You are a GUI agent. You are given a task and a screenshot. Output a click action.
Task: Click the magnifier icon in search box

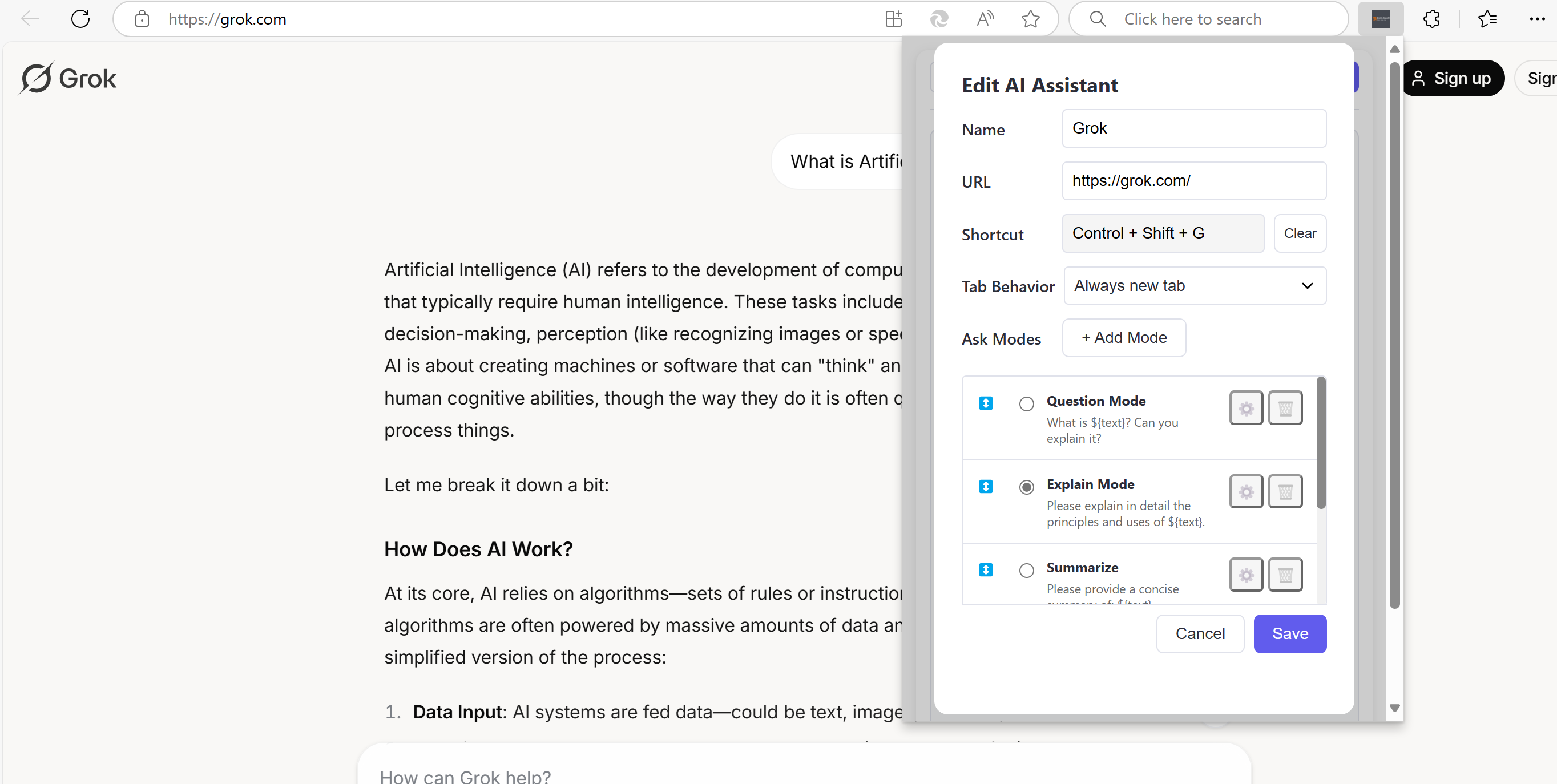pyautogui.click(x=1098, y=19)
